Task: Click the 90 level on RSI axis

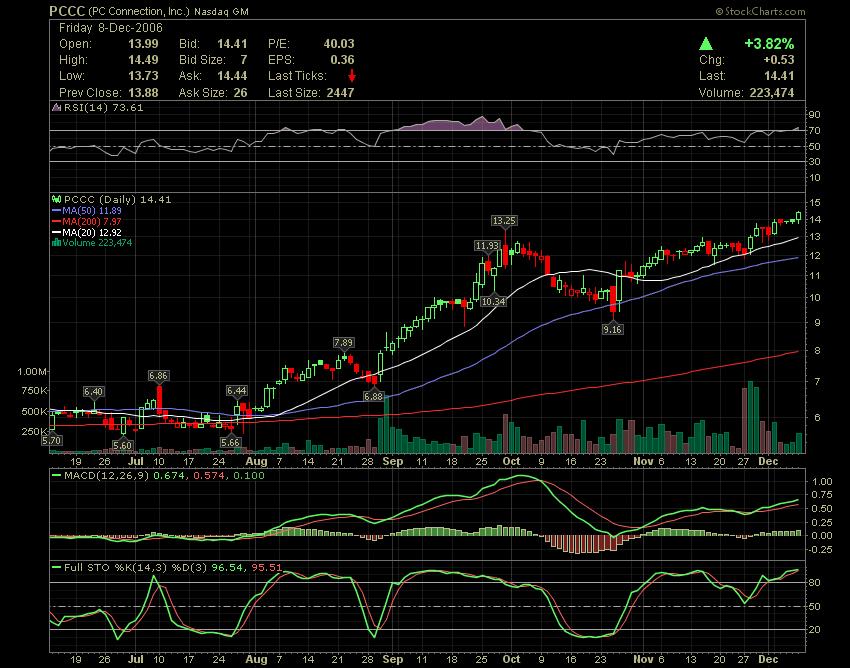Action: pos(815,115)
